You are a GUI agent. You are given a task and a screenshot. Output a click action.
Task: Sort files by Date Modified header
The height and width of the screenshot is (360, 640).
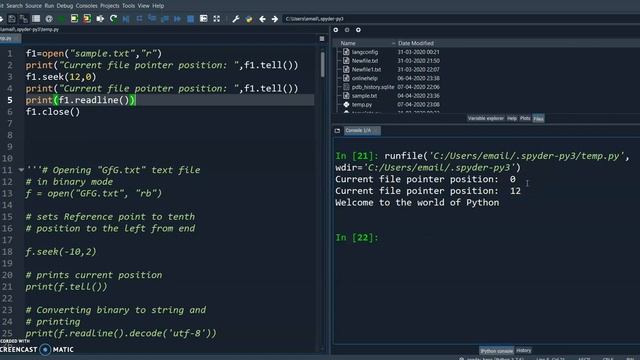(x=416, y=43)
